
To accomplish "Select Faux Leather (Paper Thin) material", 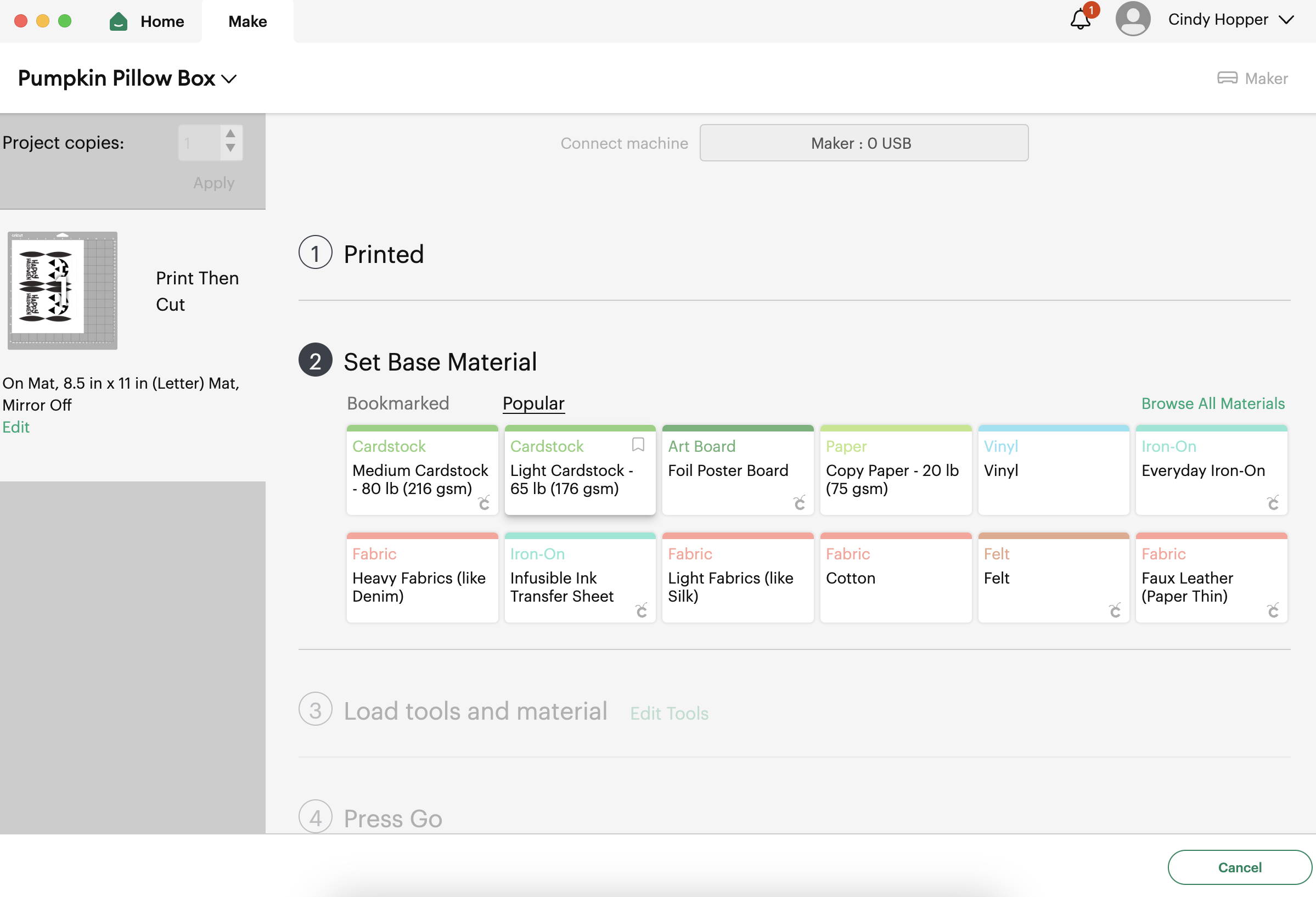I will click(1211, 578).
